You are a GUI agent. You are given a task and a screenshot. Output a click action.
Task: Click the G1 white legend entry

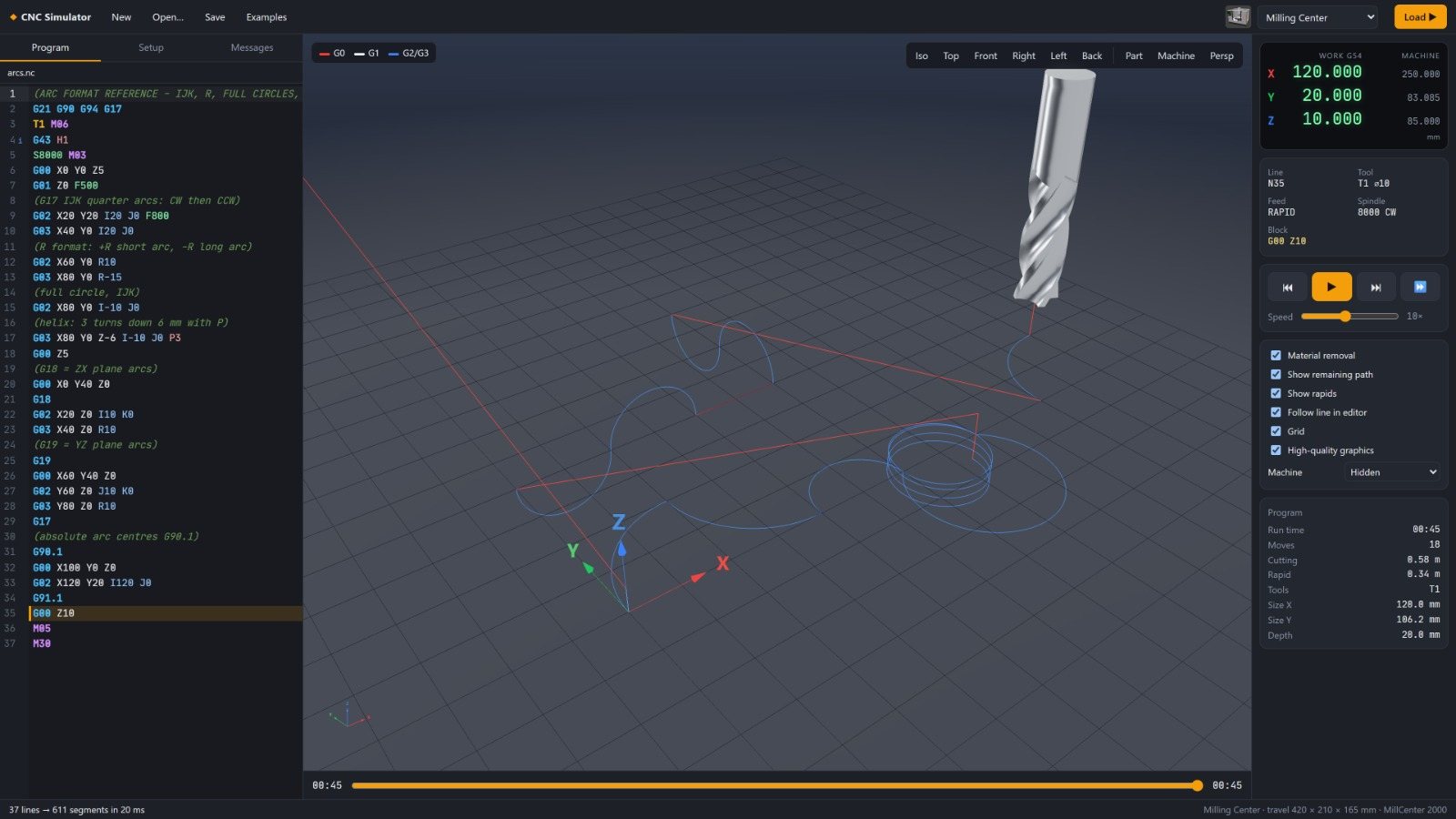pyautogui.click(x=367, y=54)
